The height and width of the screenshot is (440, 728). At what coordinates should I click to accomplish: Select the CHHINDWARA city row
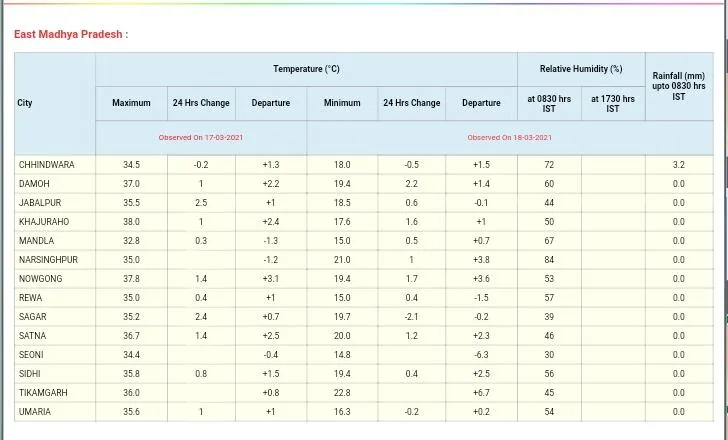(x=364, y=165)
